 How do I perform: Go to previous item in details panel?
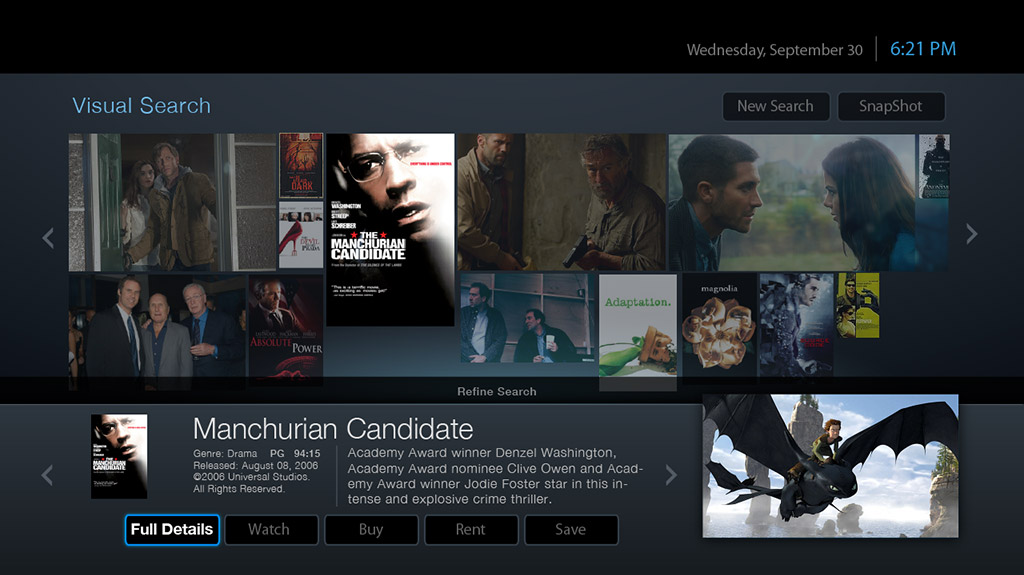(47, 475)
